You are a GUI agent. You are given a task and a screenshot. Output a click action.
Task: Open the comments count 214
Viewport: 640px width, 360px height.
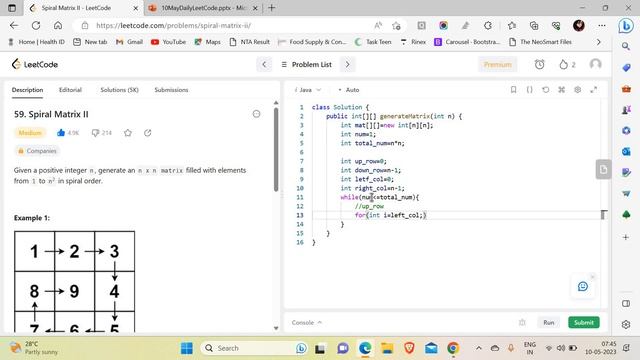[x=102, y=133]
